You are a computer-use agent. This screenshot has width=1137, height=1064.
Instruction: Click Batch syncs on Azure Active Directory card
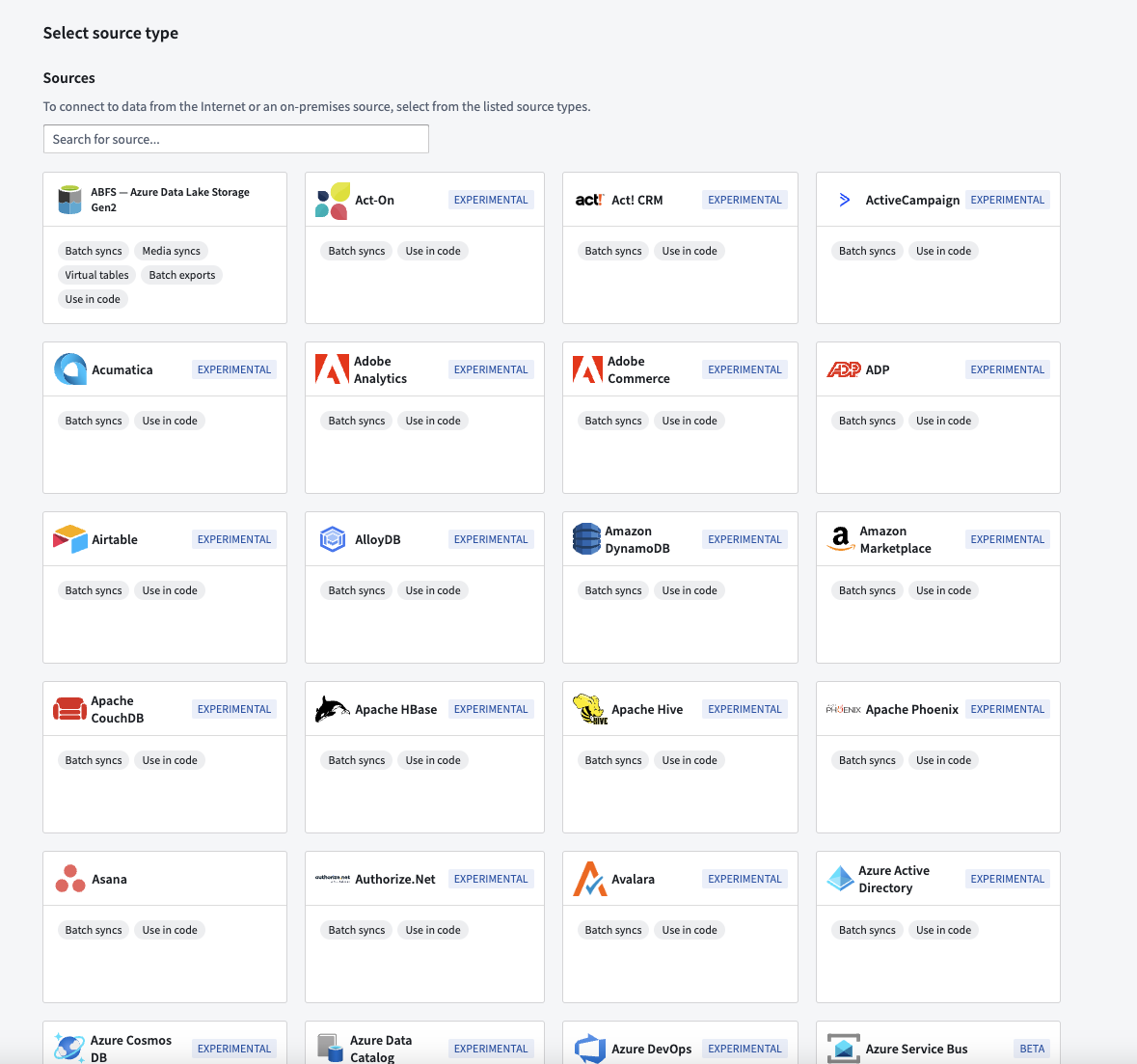coord(867,930)
